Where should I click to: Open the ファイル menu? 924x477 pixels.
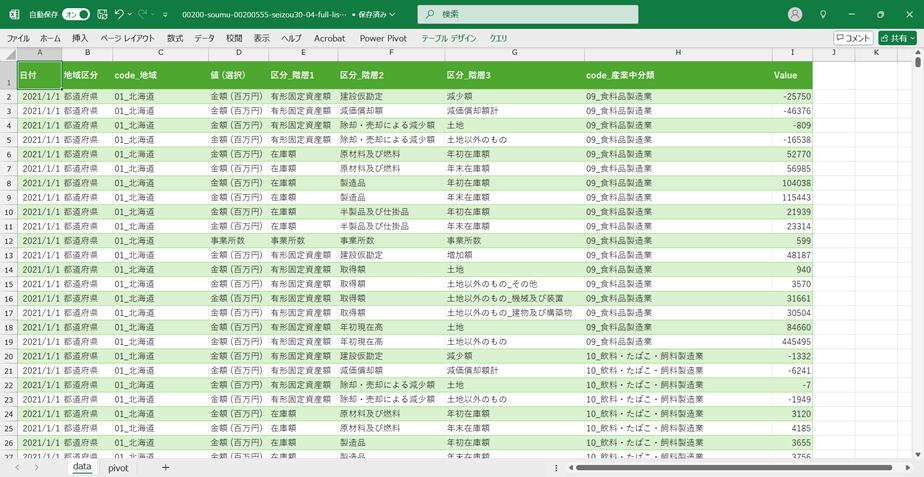click(18, 38)
